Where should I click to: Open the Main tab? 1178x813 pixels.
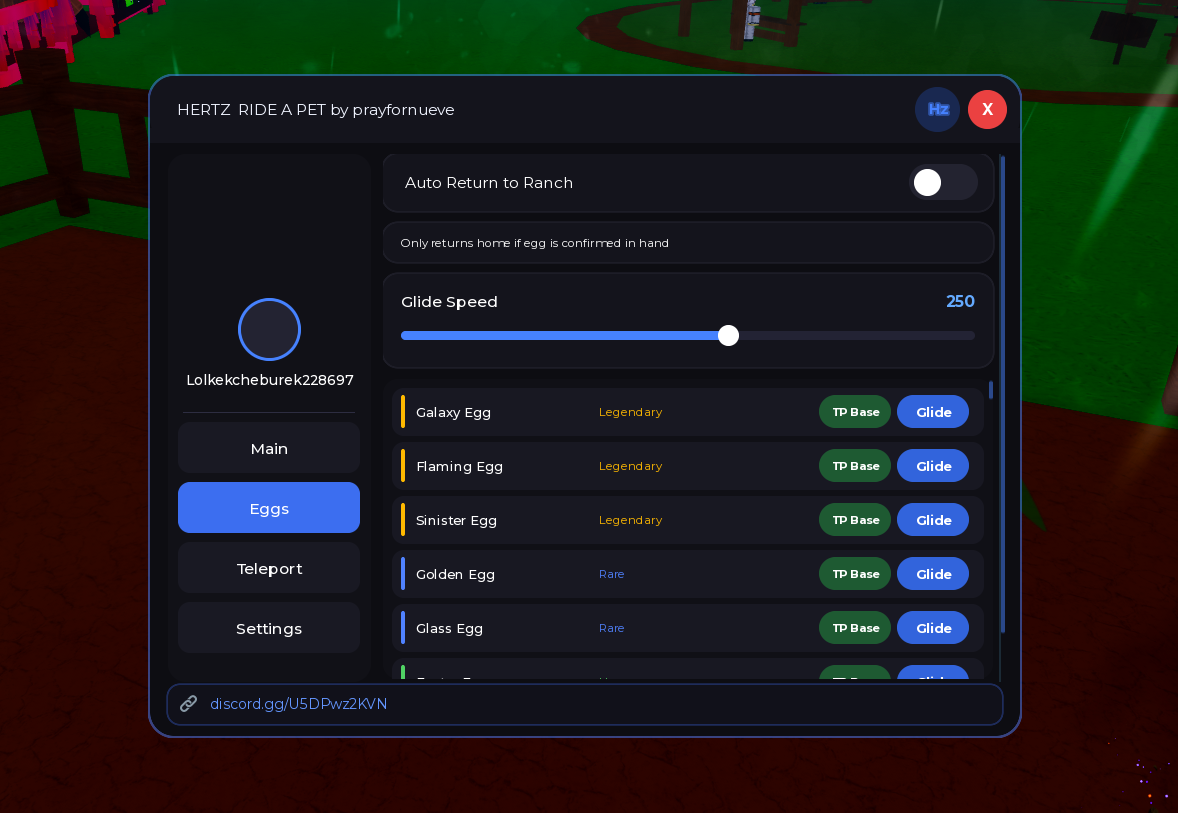[x=269, y=448]
